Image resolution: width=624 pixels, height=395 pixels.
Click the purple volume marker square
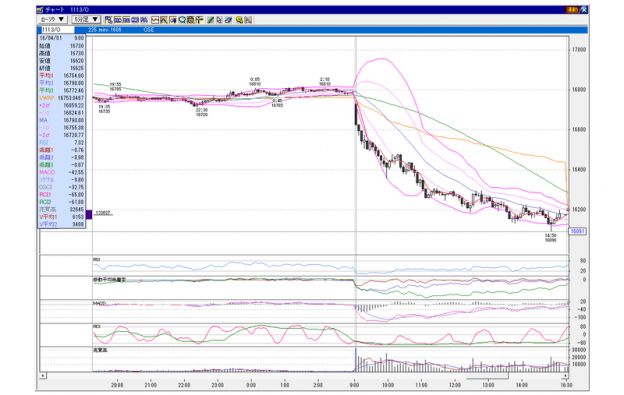(x=89, y=214)
